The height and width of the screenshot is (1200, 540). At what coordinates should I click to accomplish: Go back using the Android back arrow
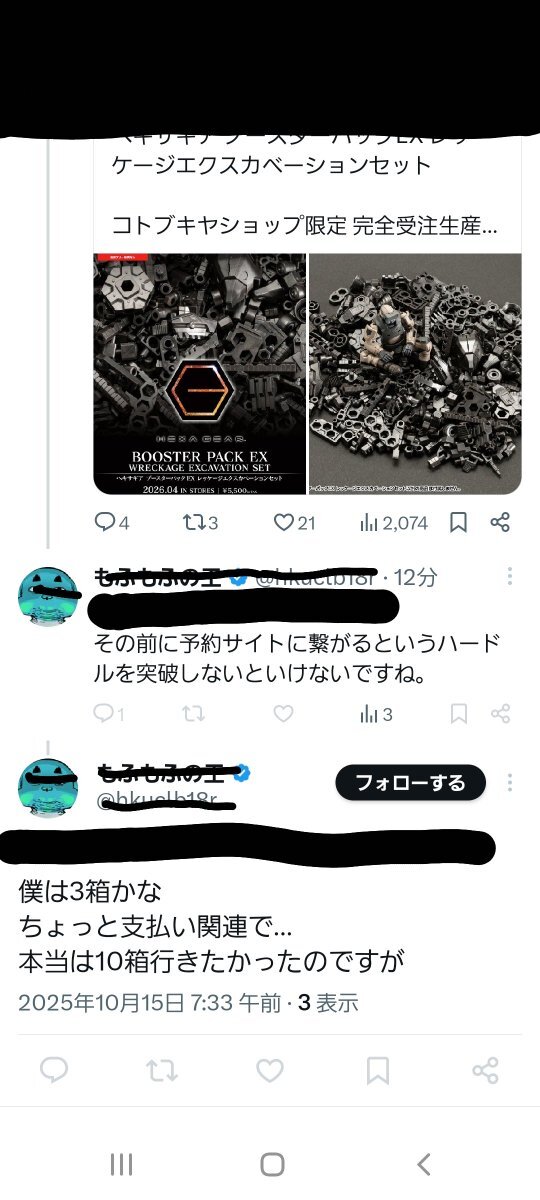click(x=424, y=1164)
